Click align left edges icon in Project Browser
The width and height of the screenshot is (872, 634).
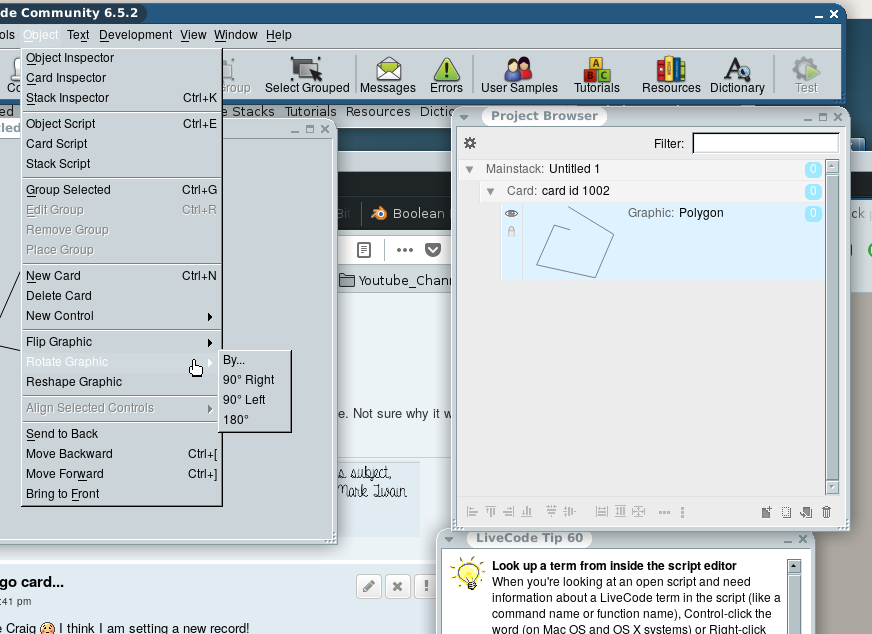tap(472, 512)
